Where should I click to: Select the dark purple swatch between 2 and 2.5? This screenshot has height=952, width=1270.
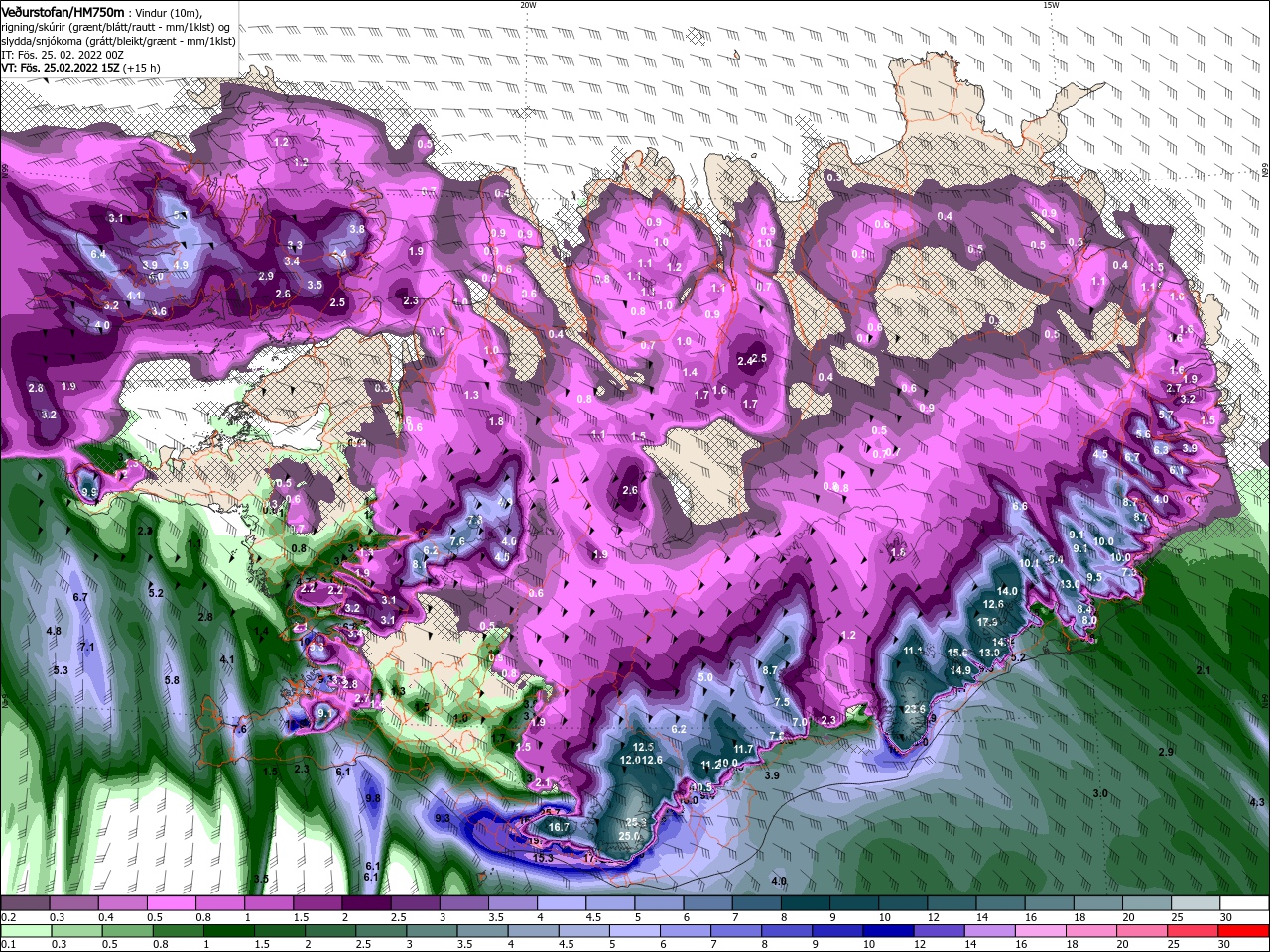coord(365,903)
